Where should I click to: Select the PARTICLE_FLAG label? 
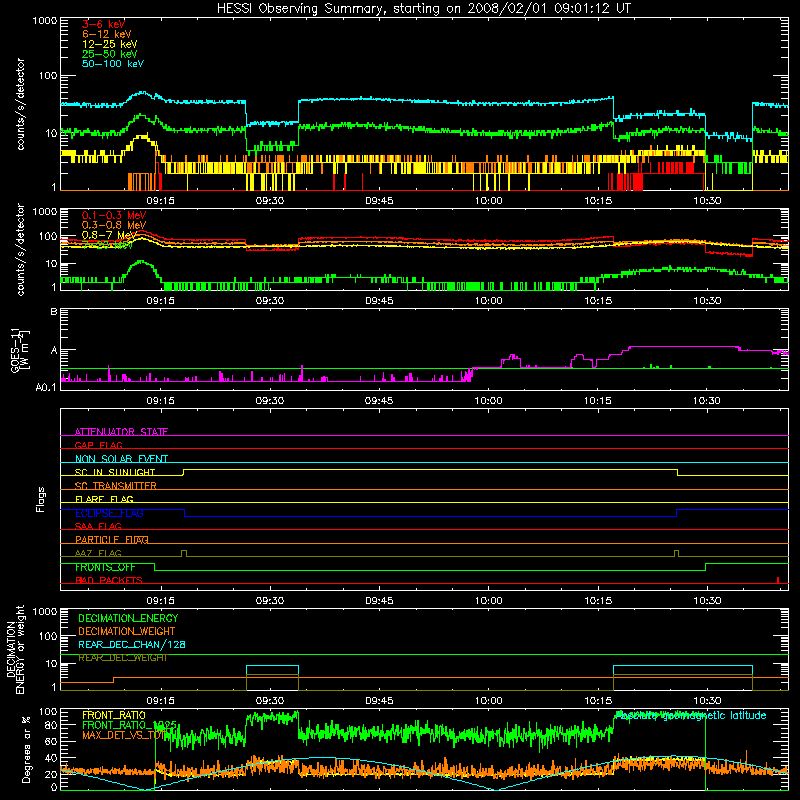click(112, 539)
